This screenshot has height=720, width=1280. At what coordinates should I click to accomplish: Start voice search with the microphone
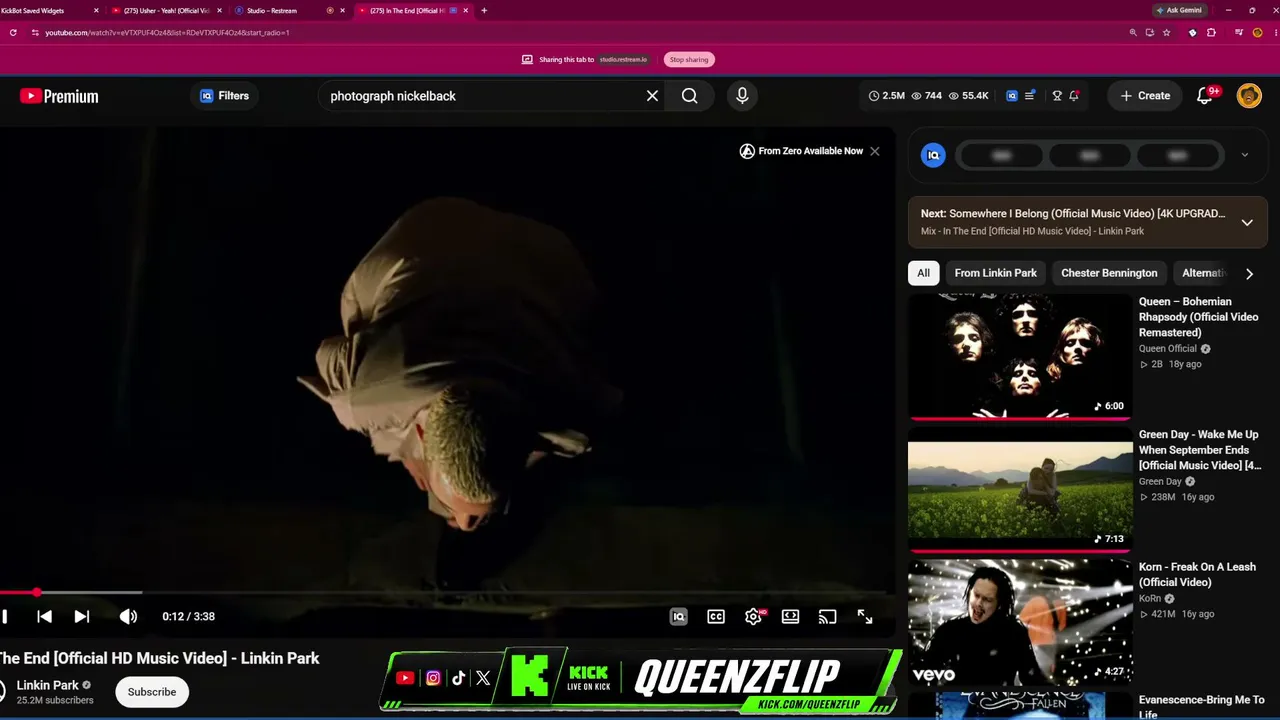[x=742, y=96]
